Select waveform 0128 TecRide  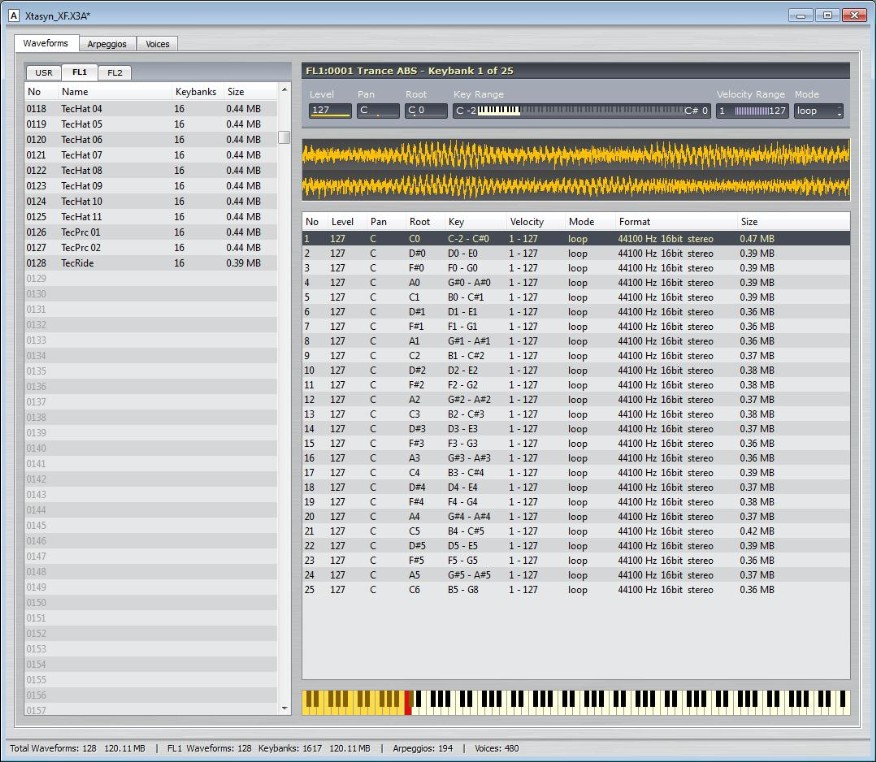click(x=151, y=263)
